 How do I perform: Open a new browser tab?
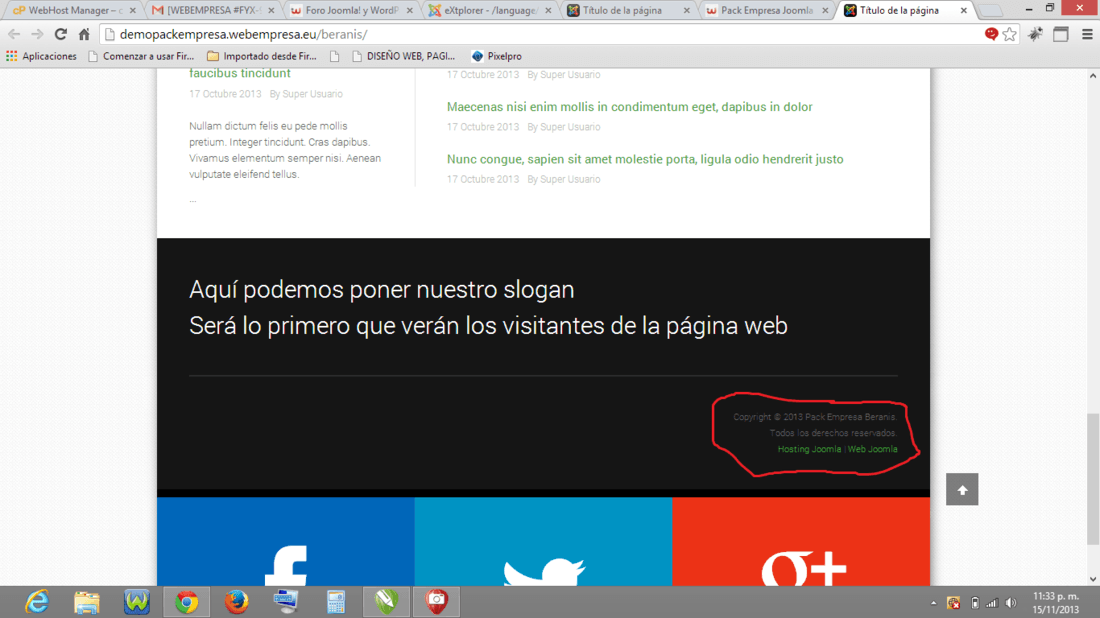(990, 11)
